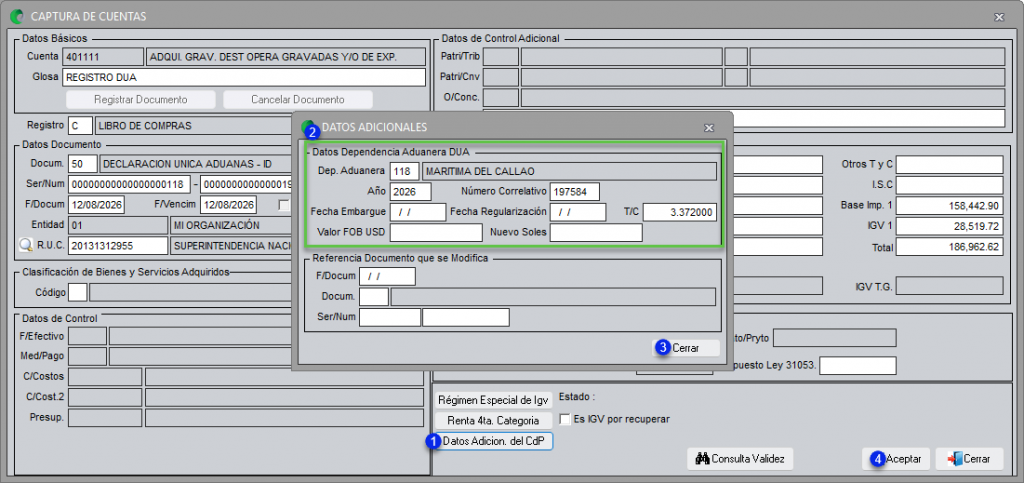Click the Patri/Trib code field
Viewport: 1024px width, 483px height.
pyautogui.click(x=501, y=57)
